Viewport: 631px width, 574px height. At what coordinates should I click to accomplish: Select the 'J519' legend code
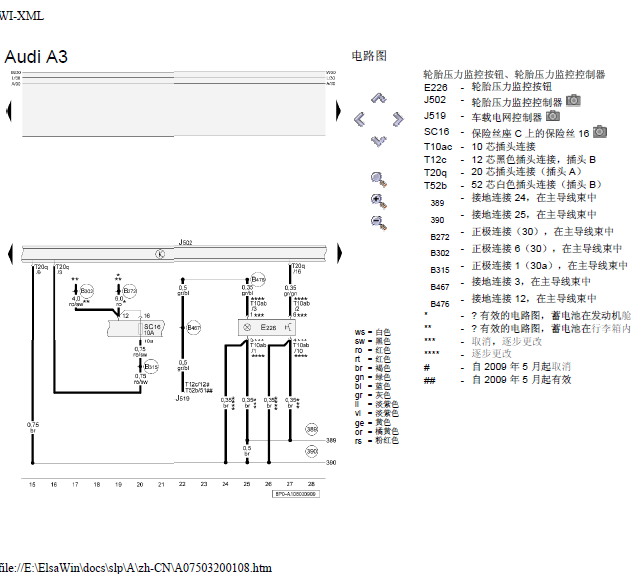tap(435, 116)
